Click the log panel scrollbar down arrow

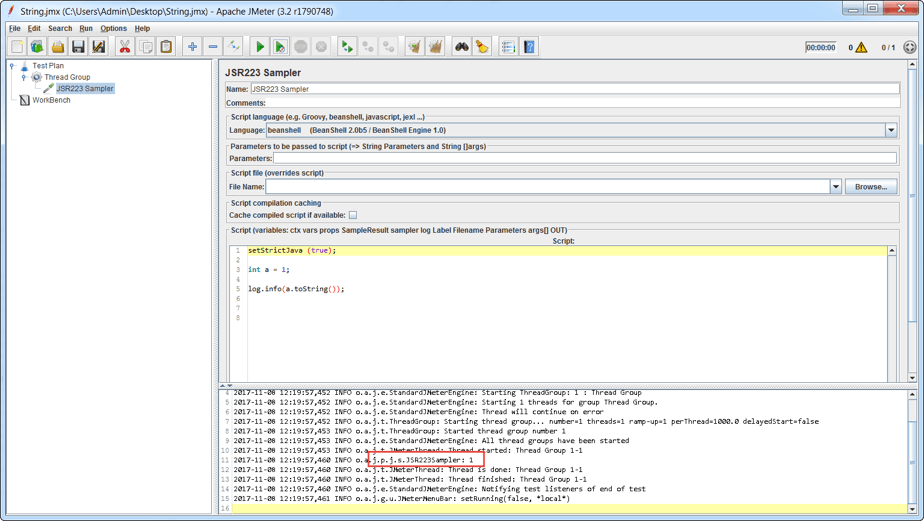(x=912, y=509)
